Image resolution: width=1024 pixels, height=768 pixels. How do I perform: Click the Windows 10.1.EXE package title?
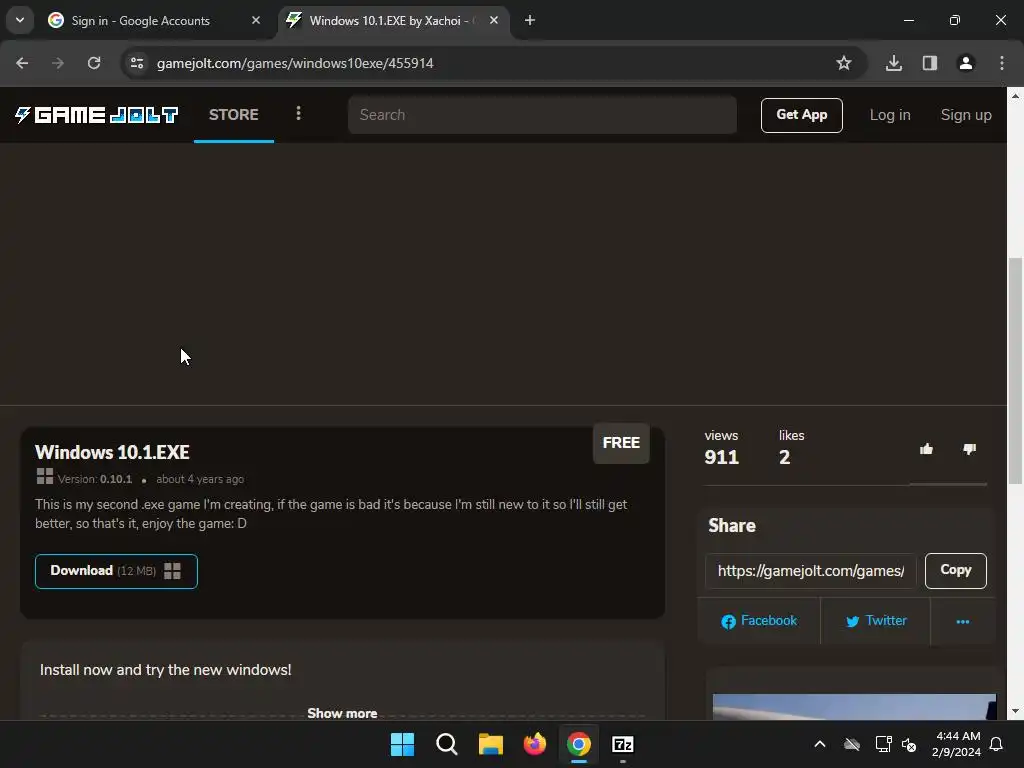point(112,452)
